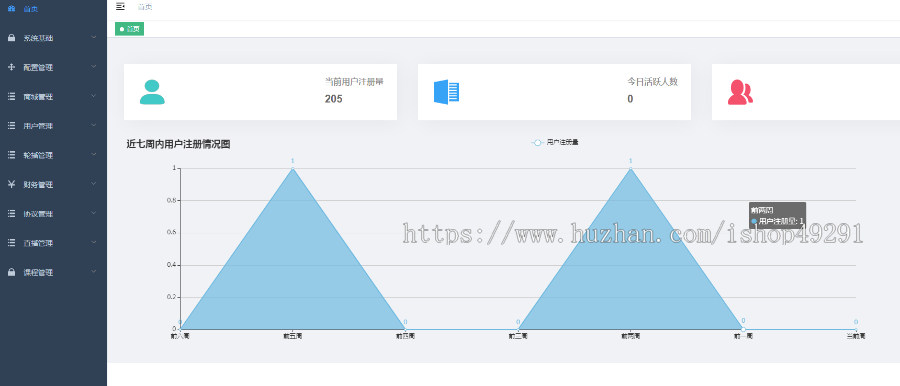
Task: Toggle the 用户注册量 series legend label
Action: [562, 142]
